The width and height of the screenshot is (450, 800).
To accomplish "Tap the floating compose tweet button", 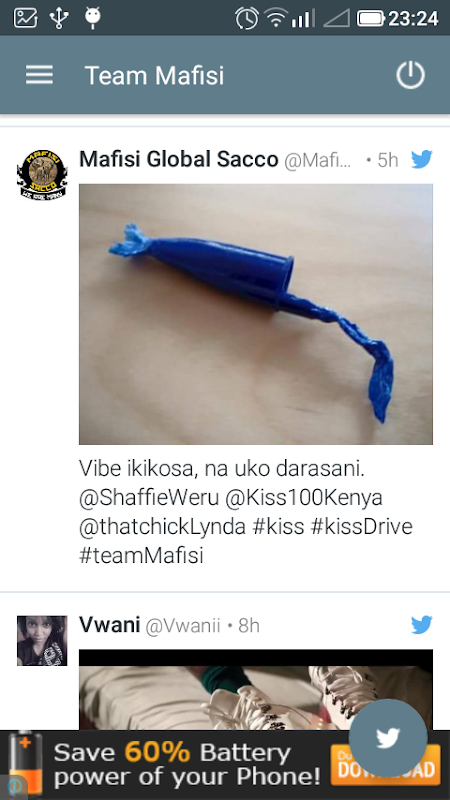I will click(388, 738).
